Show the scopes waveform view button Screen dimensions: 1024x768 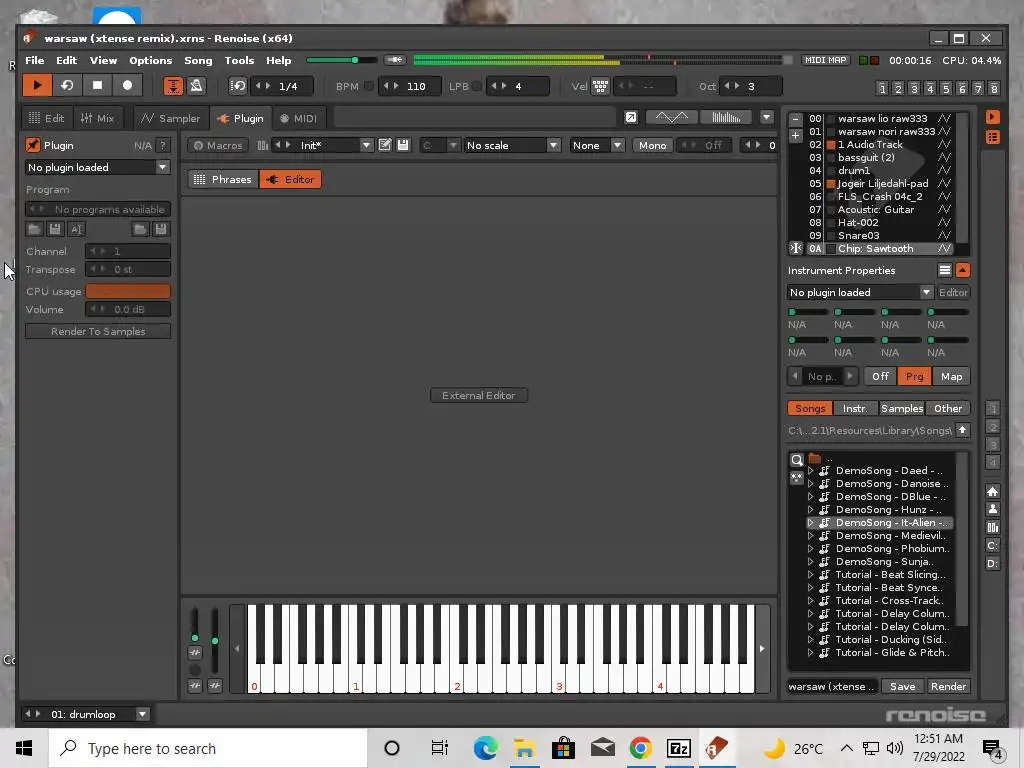(671, 118)
